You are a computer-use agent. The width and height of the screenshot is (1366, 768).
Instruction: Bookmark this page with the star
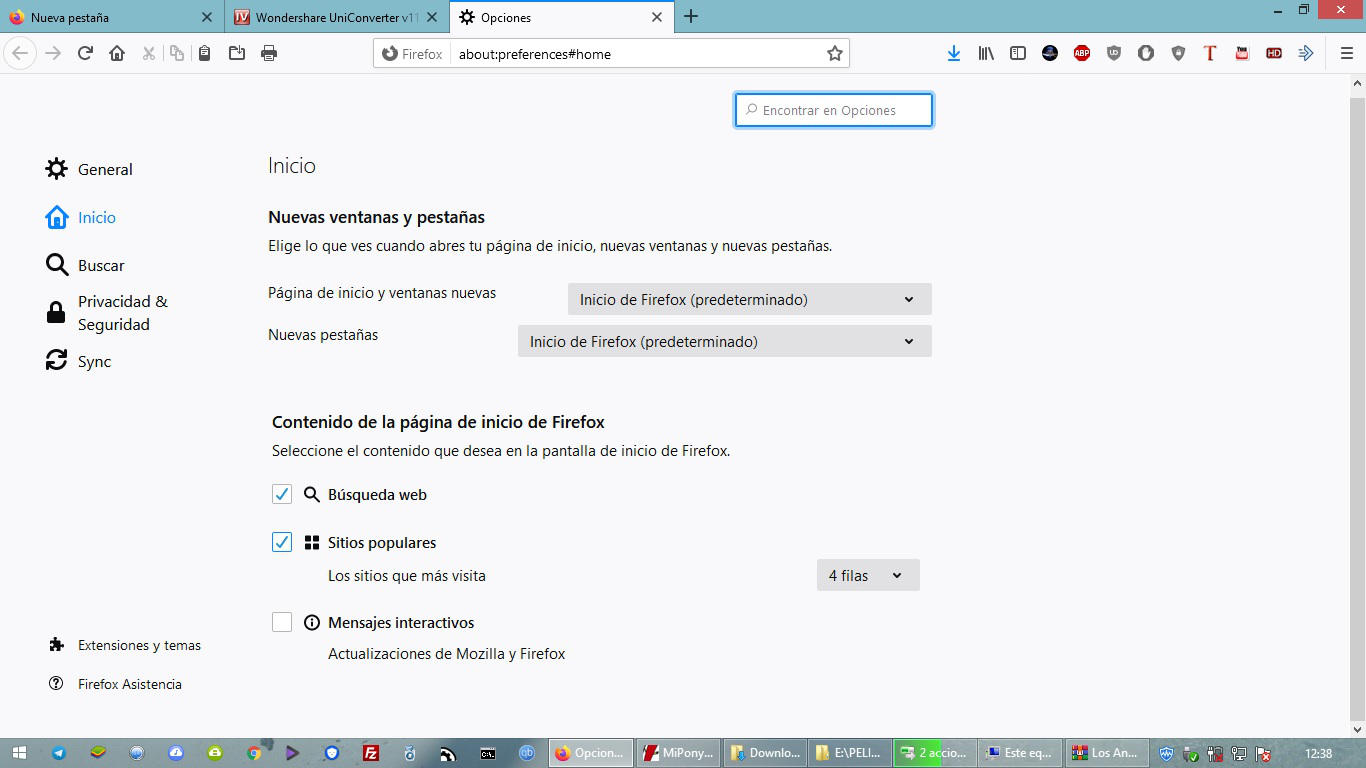point(835,54)
